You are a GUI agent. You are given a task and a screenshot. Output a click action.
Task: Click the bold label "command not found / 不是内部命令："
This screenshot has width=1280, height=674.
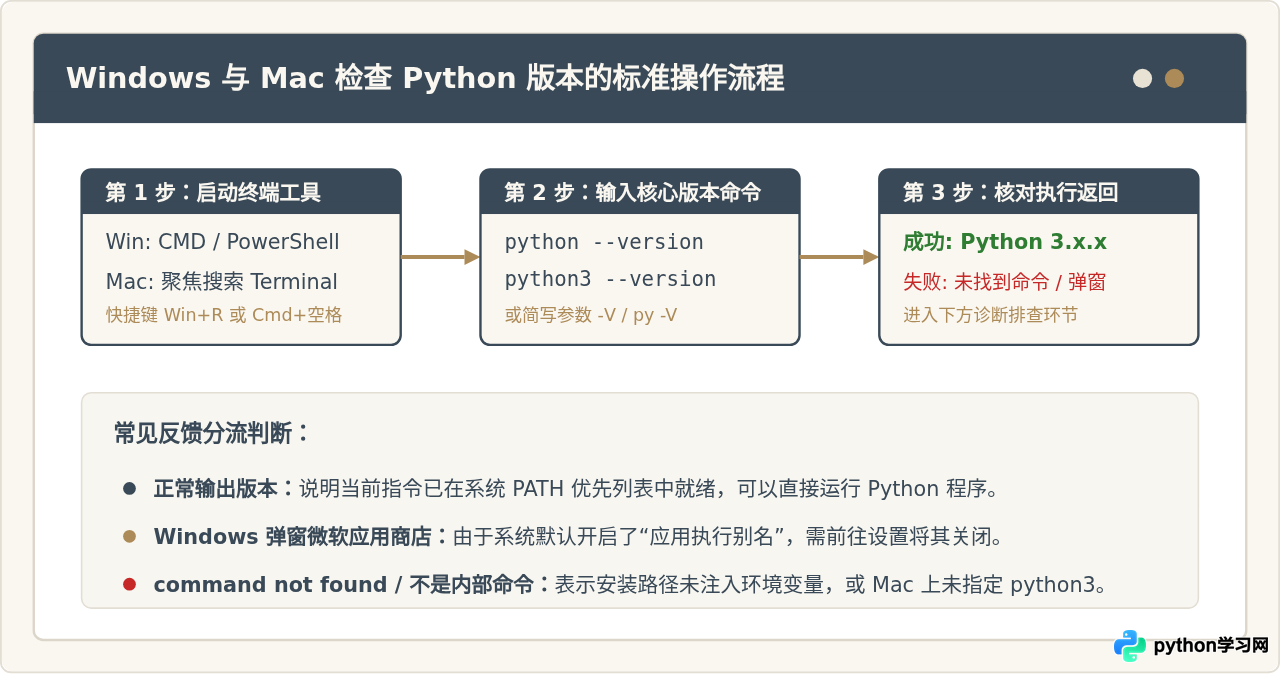pos(354,585)
